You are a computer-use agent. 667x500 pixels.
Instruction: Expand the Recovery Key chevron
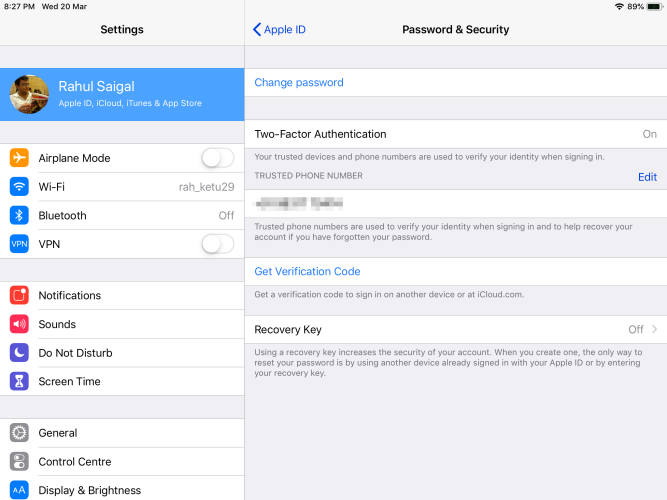(x=655, y=329)
